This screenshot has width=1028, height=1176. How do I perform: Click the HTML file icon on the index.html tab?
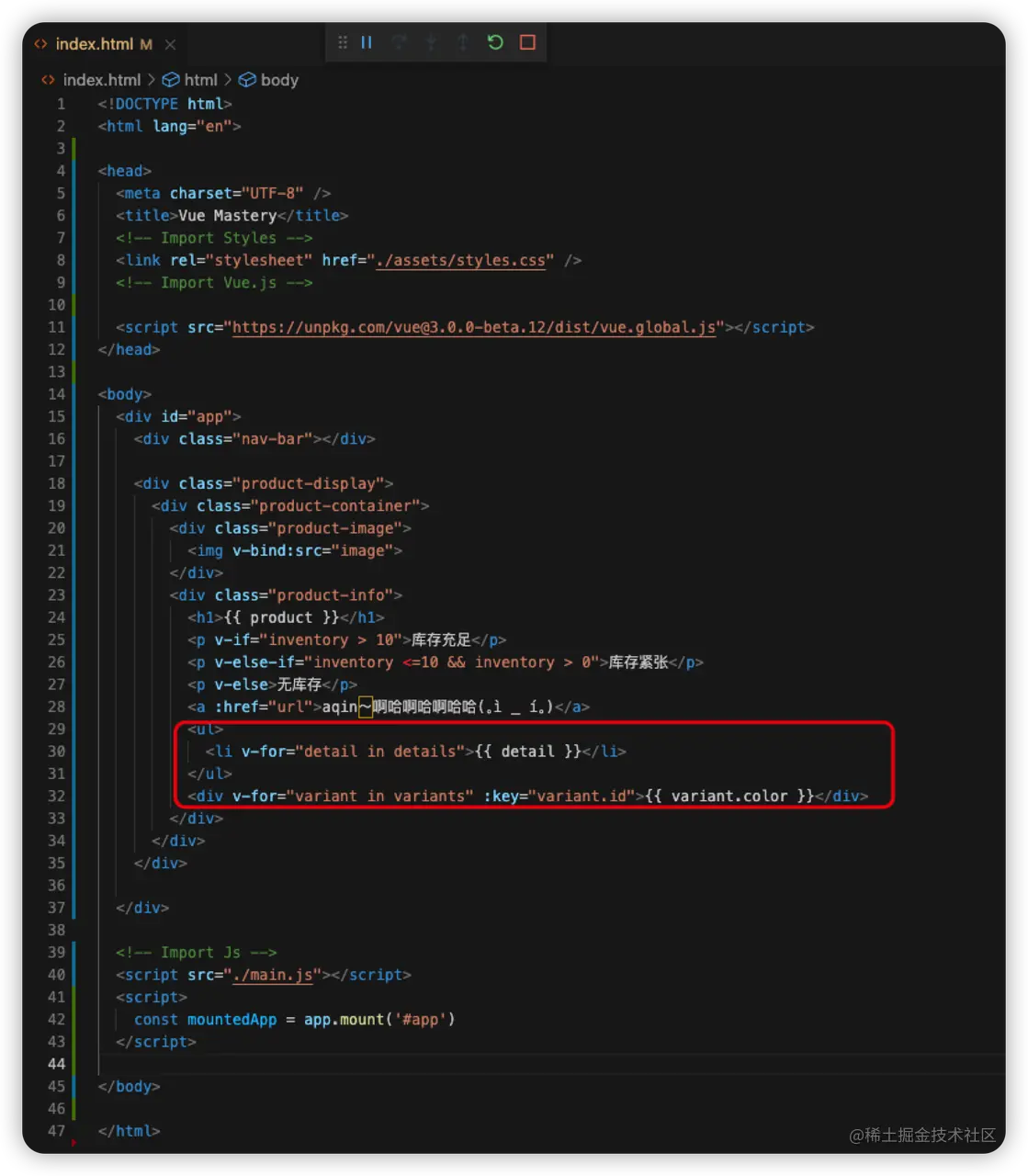tap(40, 44)
